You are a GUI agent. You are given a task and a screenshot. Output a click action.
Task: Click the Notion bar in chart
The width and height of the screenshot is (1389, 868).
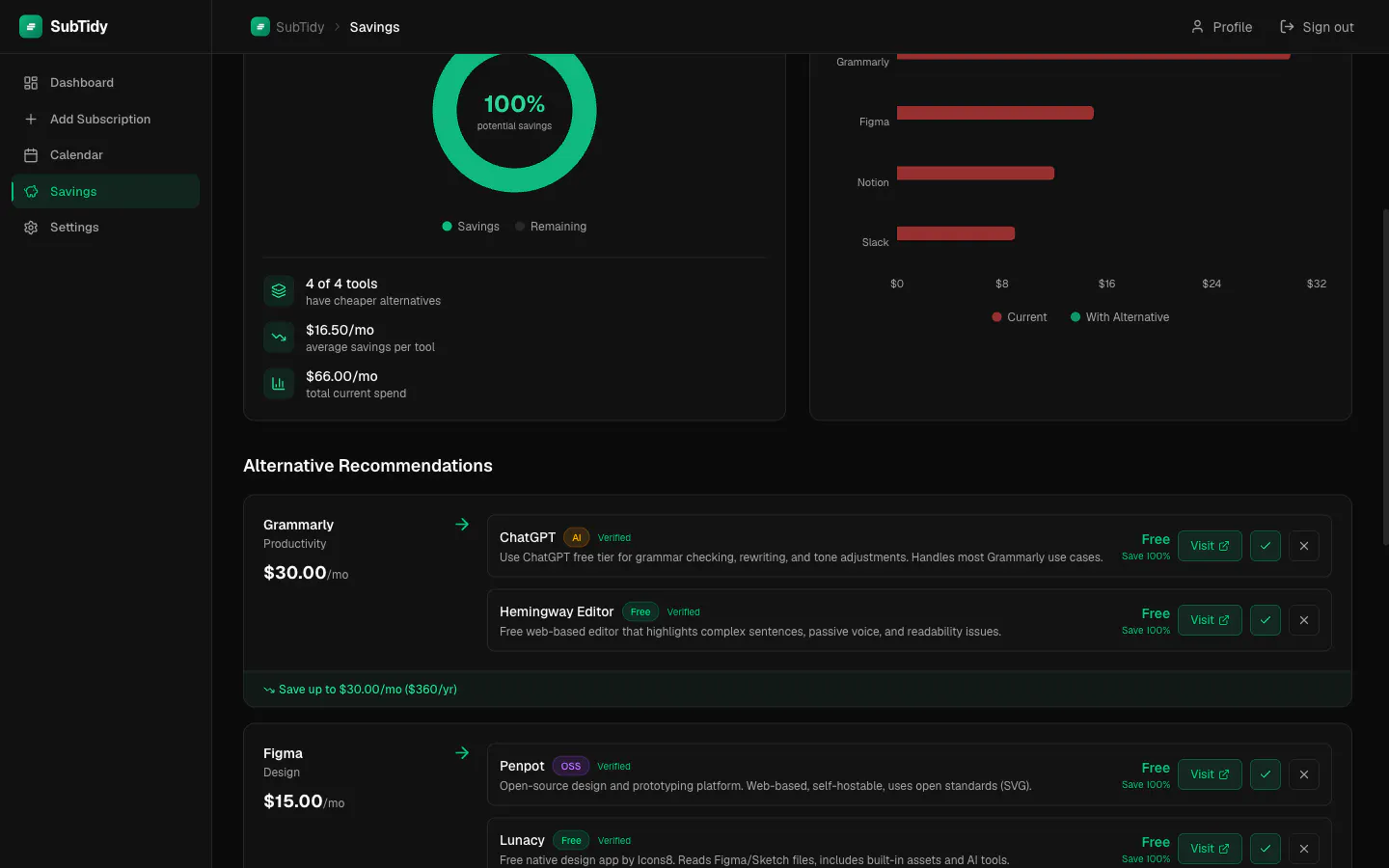tap(975, 174)
